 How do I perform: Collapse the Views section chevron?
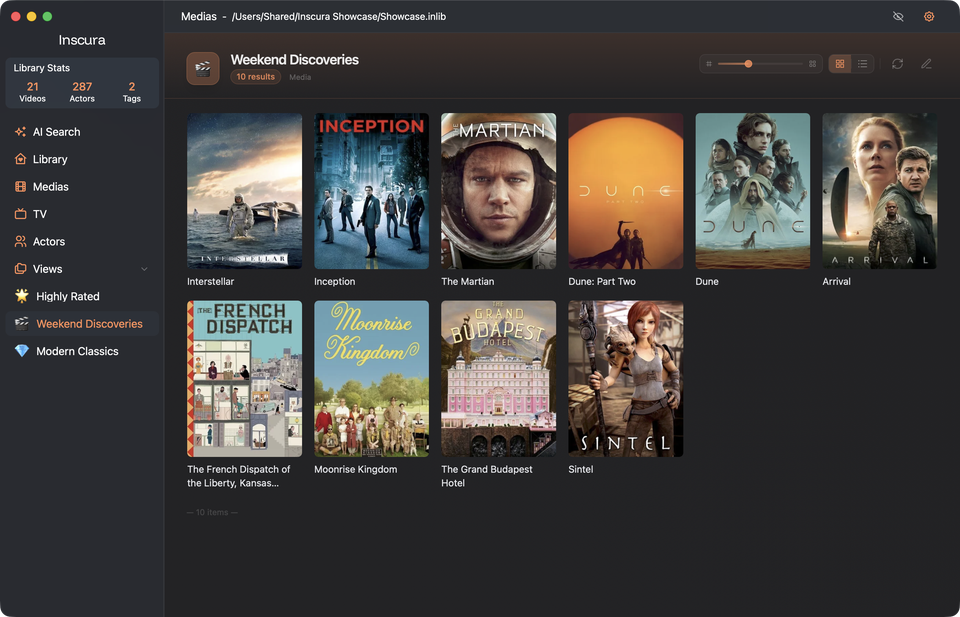point(144,269)
